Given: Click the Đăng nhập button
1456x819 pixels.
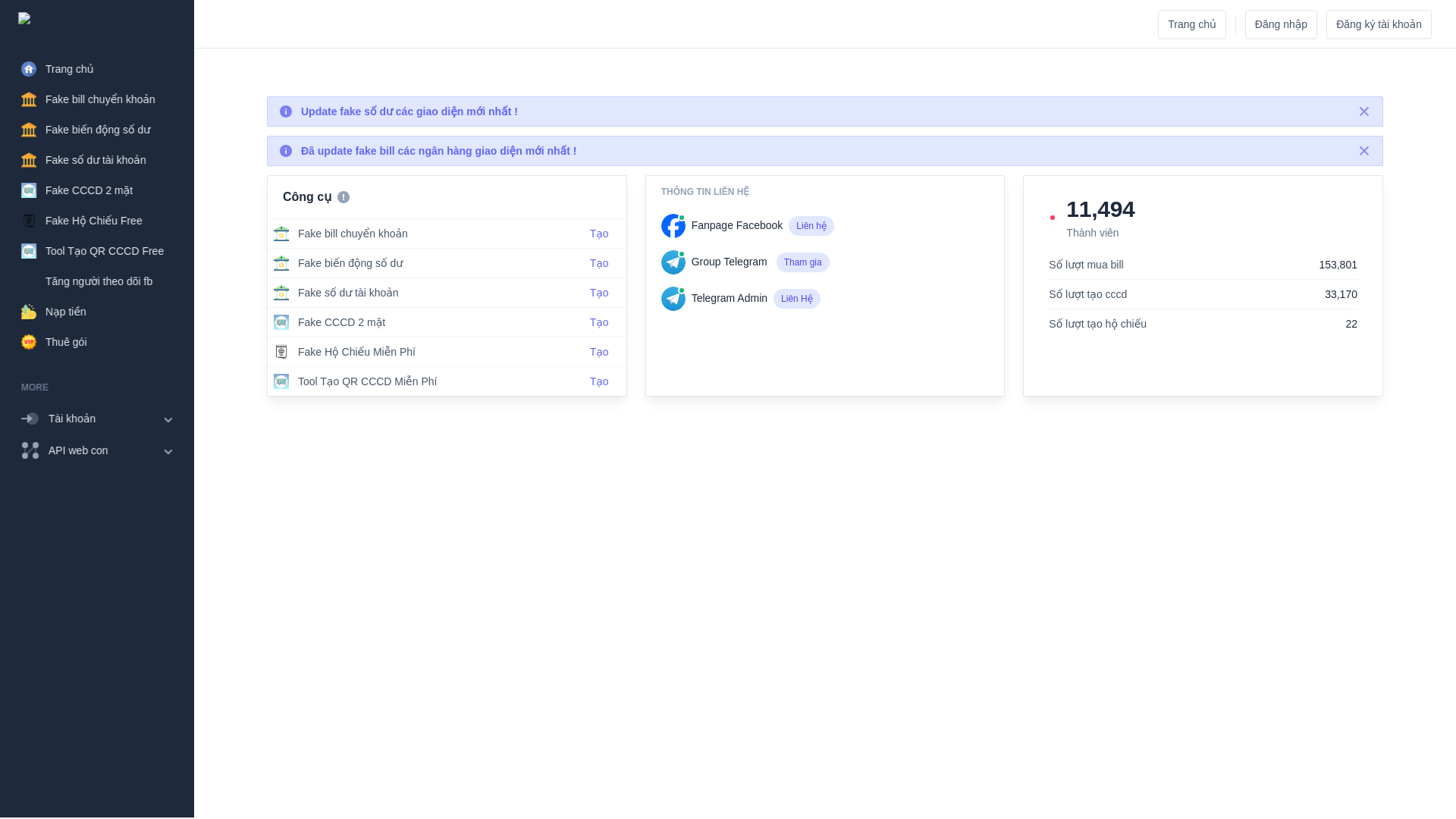Looking at the screenshot, I should [x=1281, y=24].
